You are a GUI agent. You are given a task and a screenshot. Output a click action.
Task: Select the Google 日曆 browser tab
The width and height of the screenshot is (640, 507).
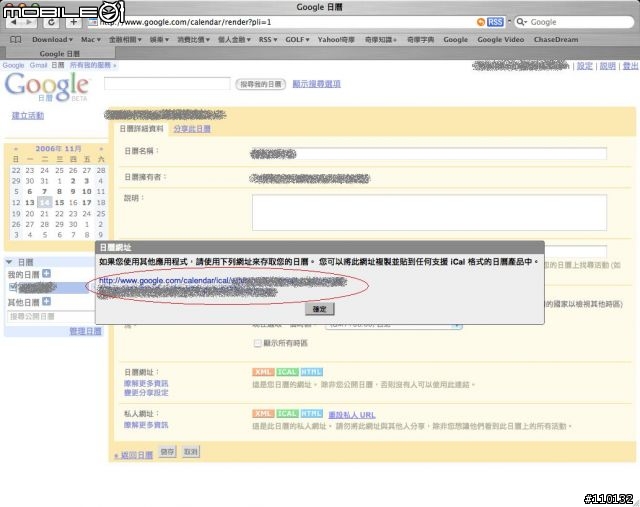pyautogui.click(x=60, y=53)
